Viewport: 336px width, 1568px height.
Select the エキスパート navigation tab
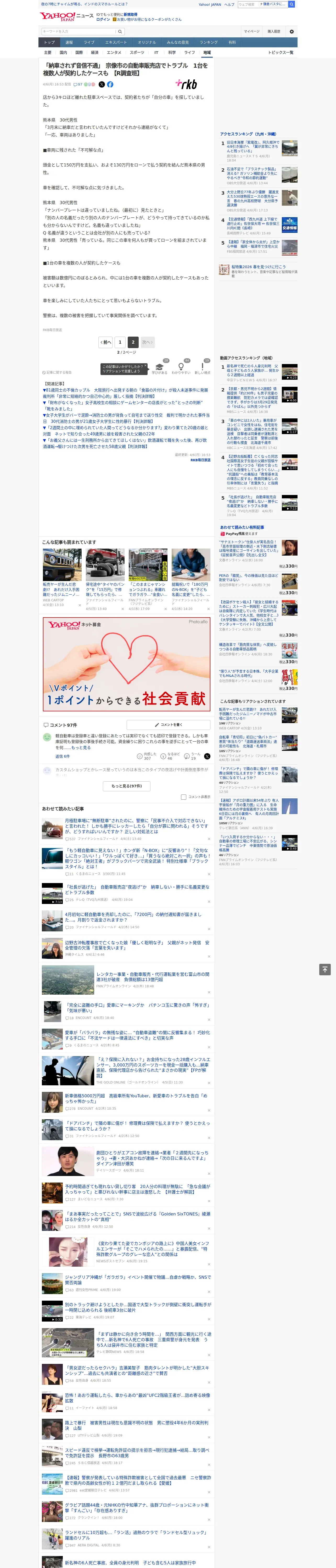coord(116,43)
